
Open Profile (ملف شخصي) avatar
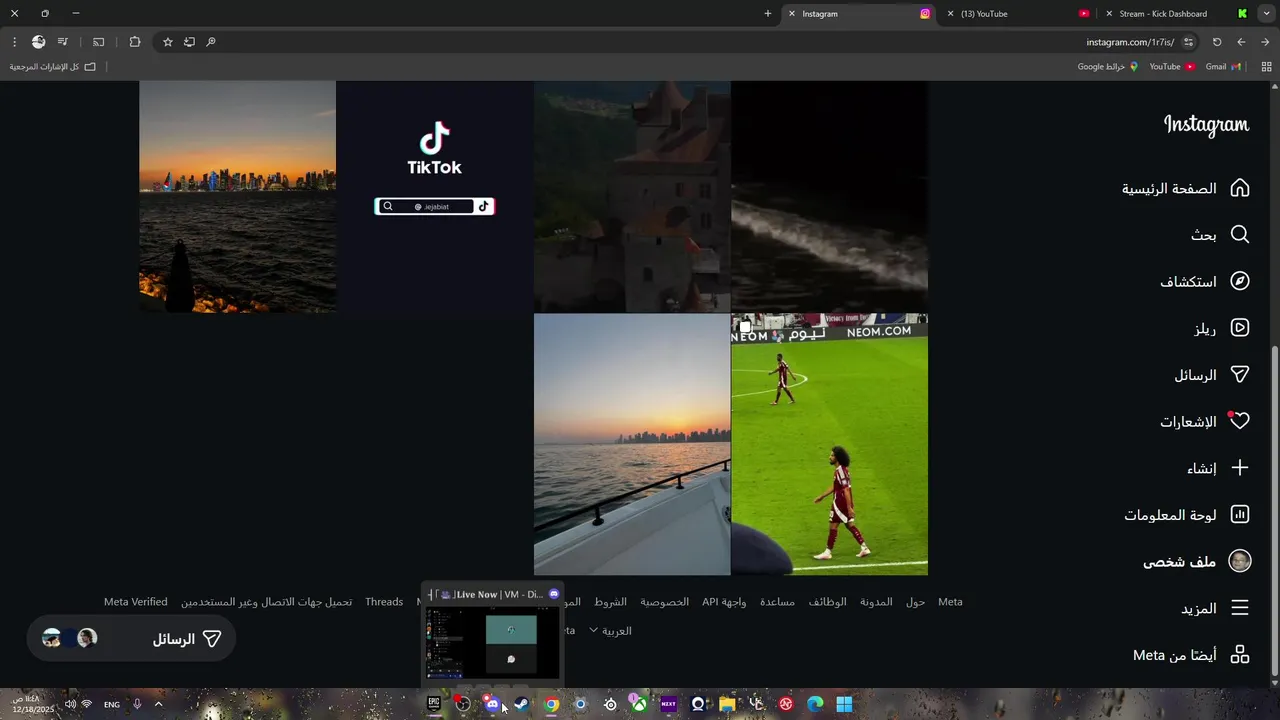click(x=1240, y=561)
